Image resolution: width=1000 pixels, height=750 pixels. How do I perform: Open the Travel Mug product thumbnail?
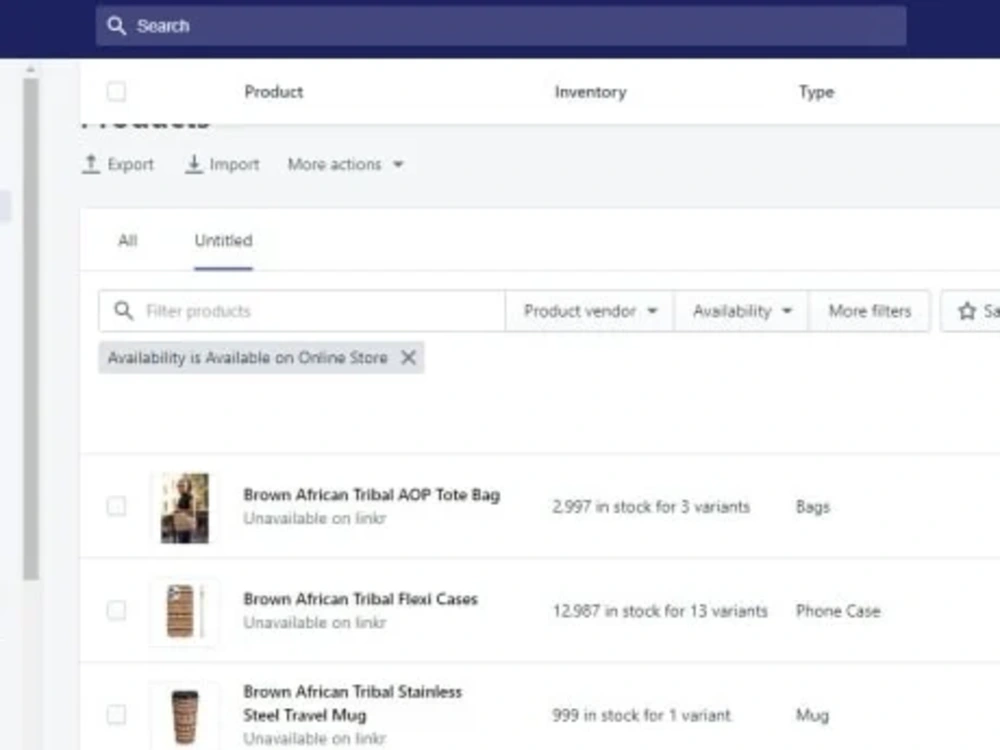184,716
